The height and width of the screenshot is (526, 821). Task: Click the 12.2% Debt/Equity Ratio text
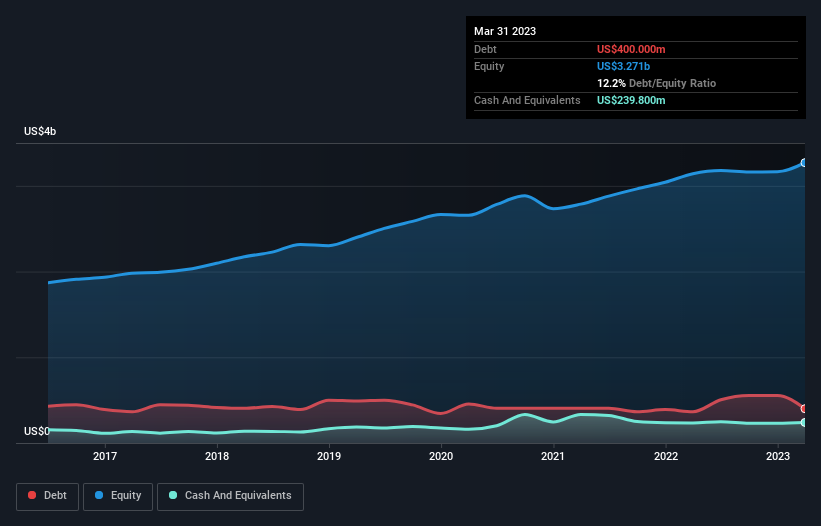657,83
